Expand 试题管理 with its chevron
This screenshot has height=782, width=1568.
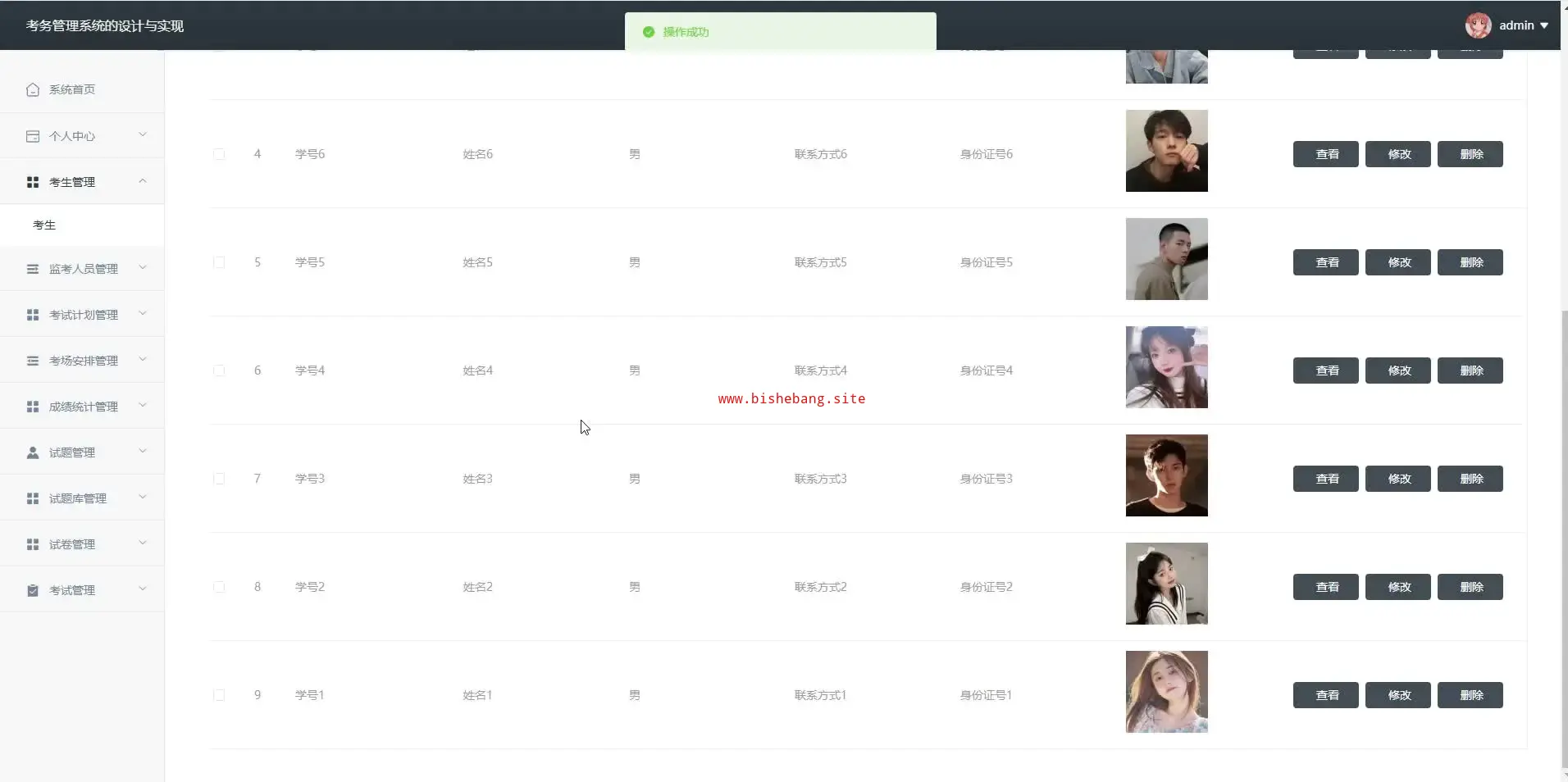click(143, 451)
